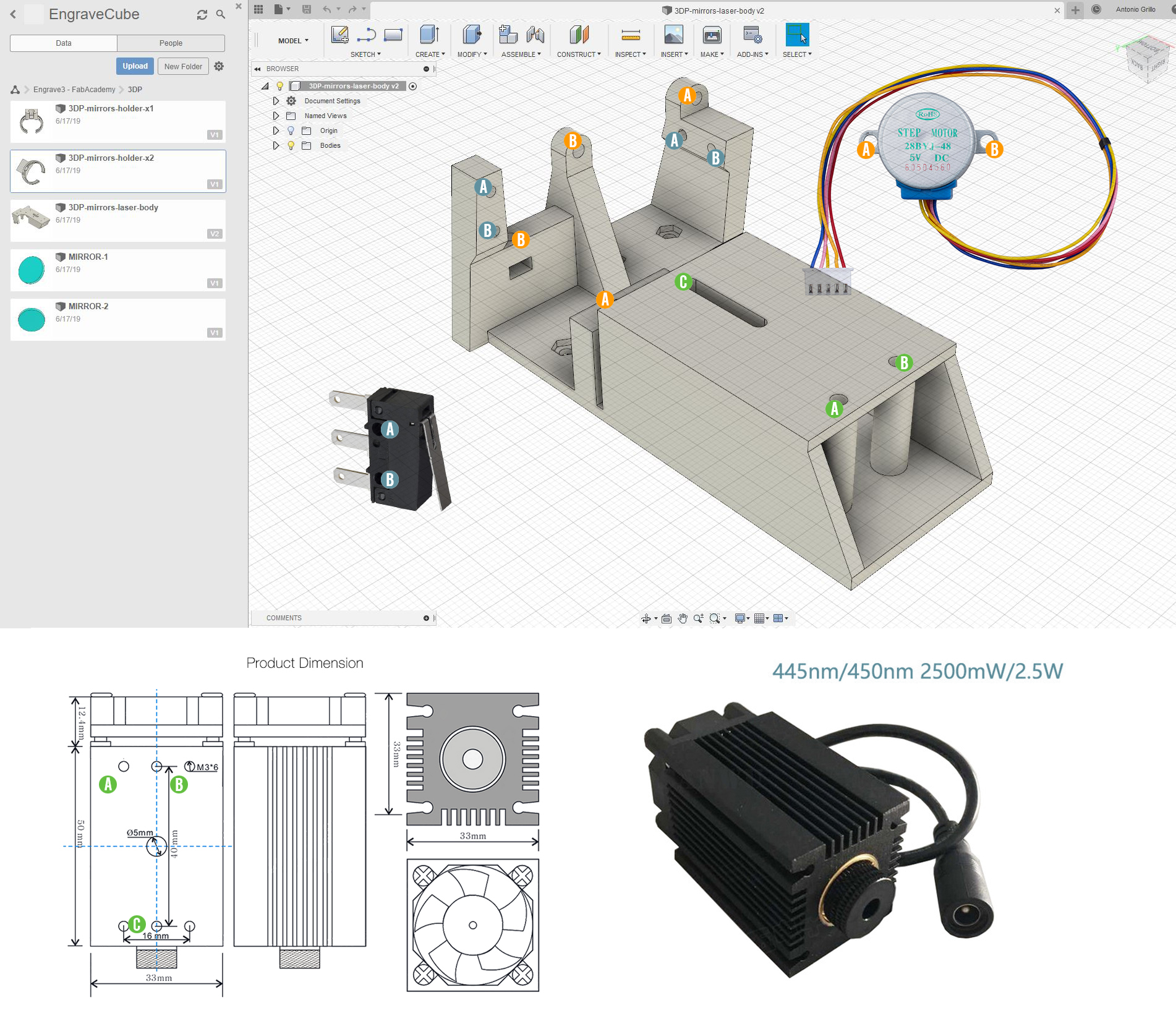Viewport: 1176px width, 1026px height.
Task: Expand the Document Settings node
Action: [x=276, y=101]
